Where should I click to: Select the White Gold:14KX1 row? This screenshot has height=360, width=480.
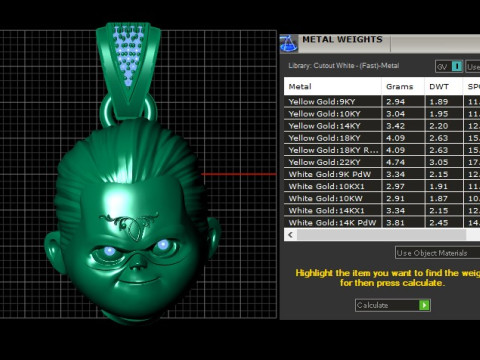coord(382,210)
